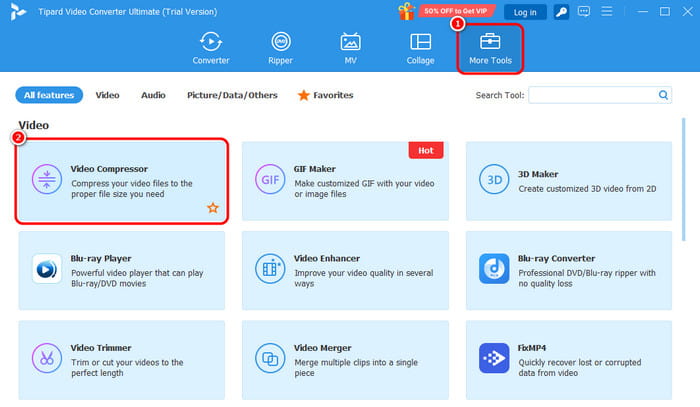Open the Converter tab
This screenshot has height=407, width=700.
211,48
